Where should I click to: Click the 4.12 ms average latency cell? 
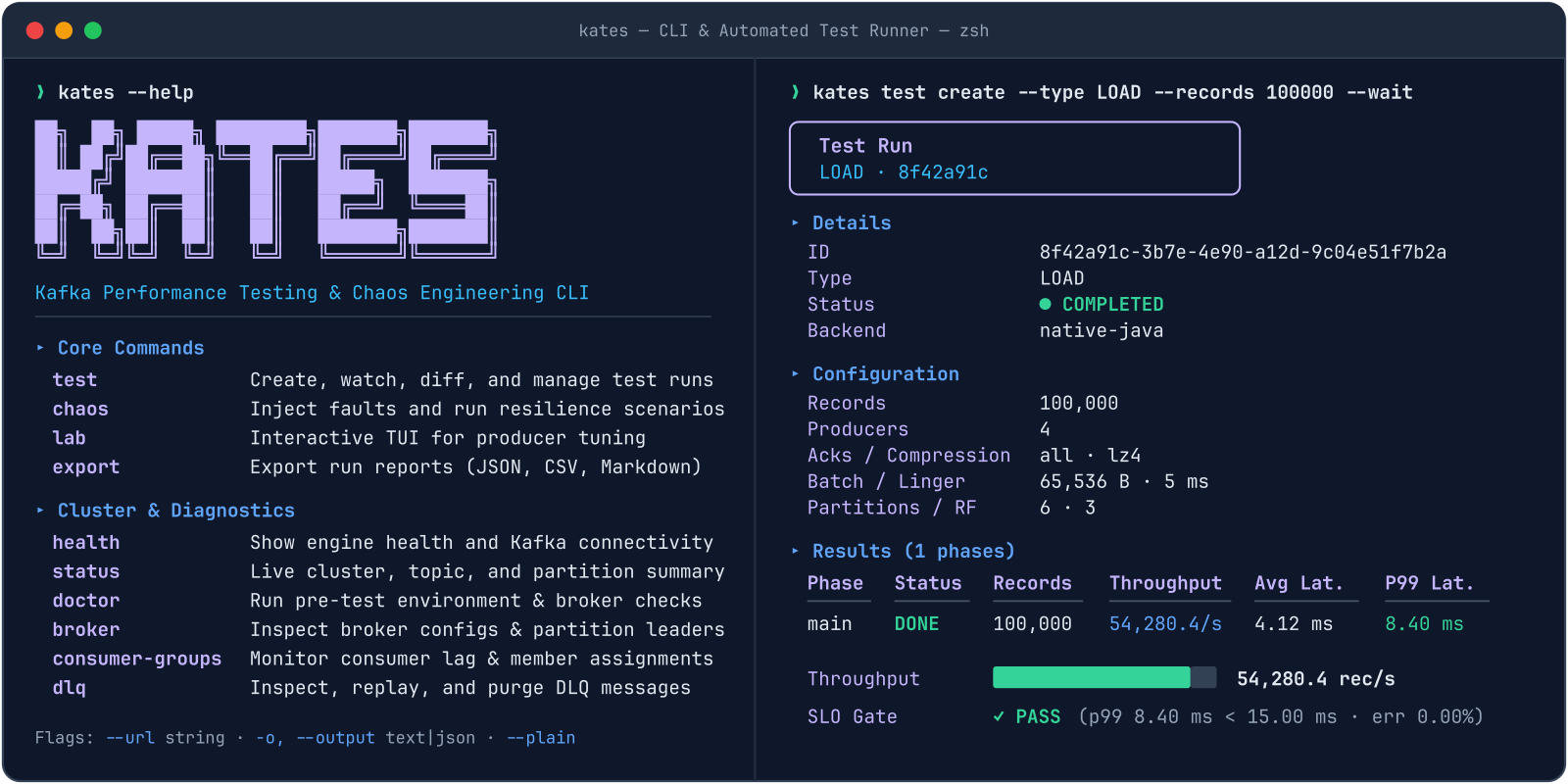coord(1294,623)
